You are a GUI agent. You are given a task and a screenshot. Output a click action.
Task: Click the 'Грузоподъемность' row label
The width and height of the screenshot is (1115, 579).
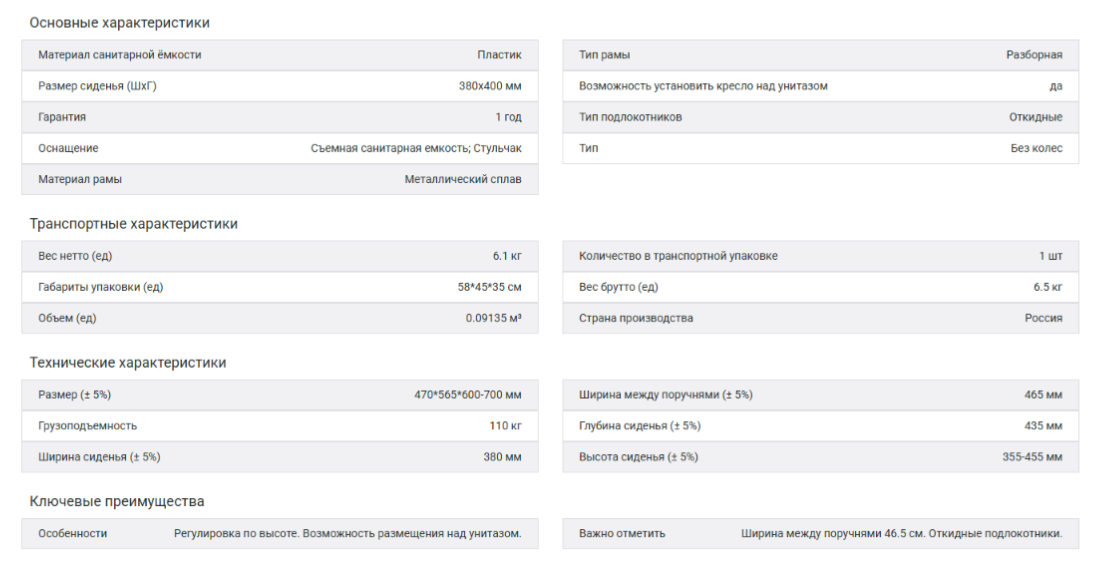(x=88, y=426)
